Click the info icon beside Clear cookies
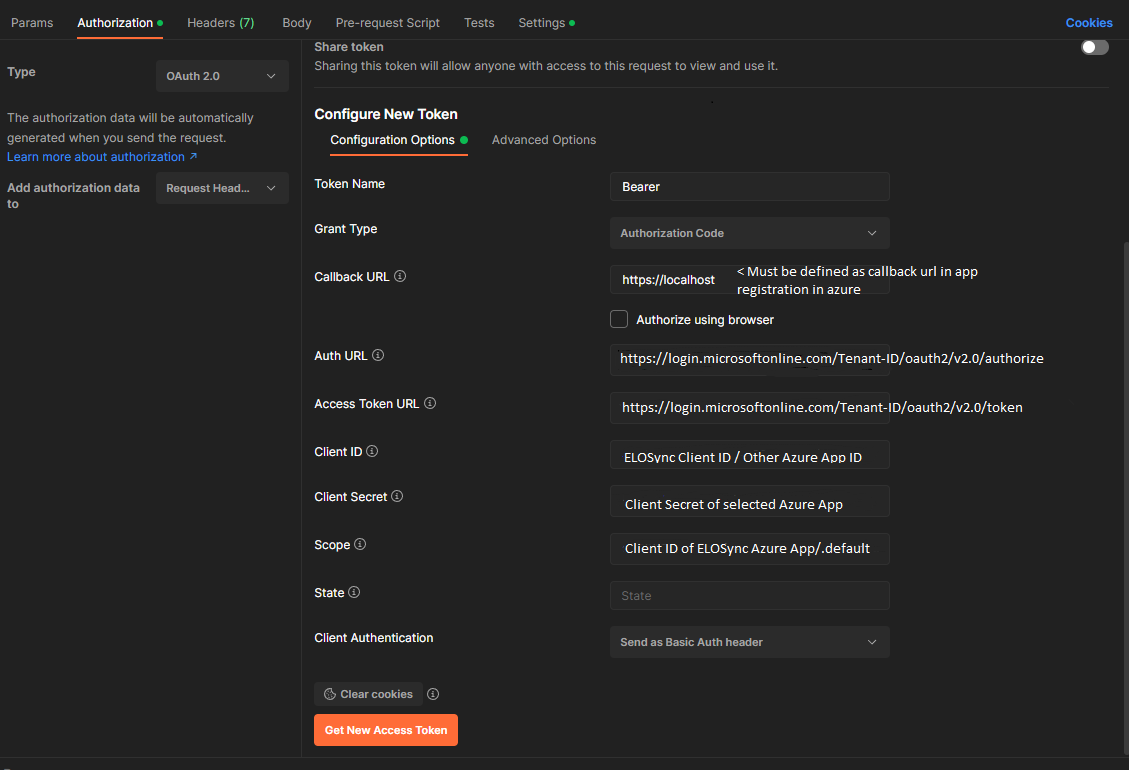Screen dimensions: 1129x770 click(432, 693)
